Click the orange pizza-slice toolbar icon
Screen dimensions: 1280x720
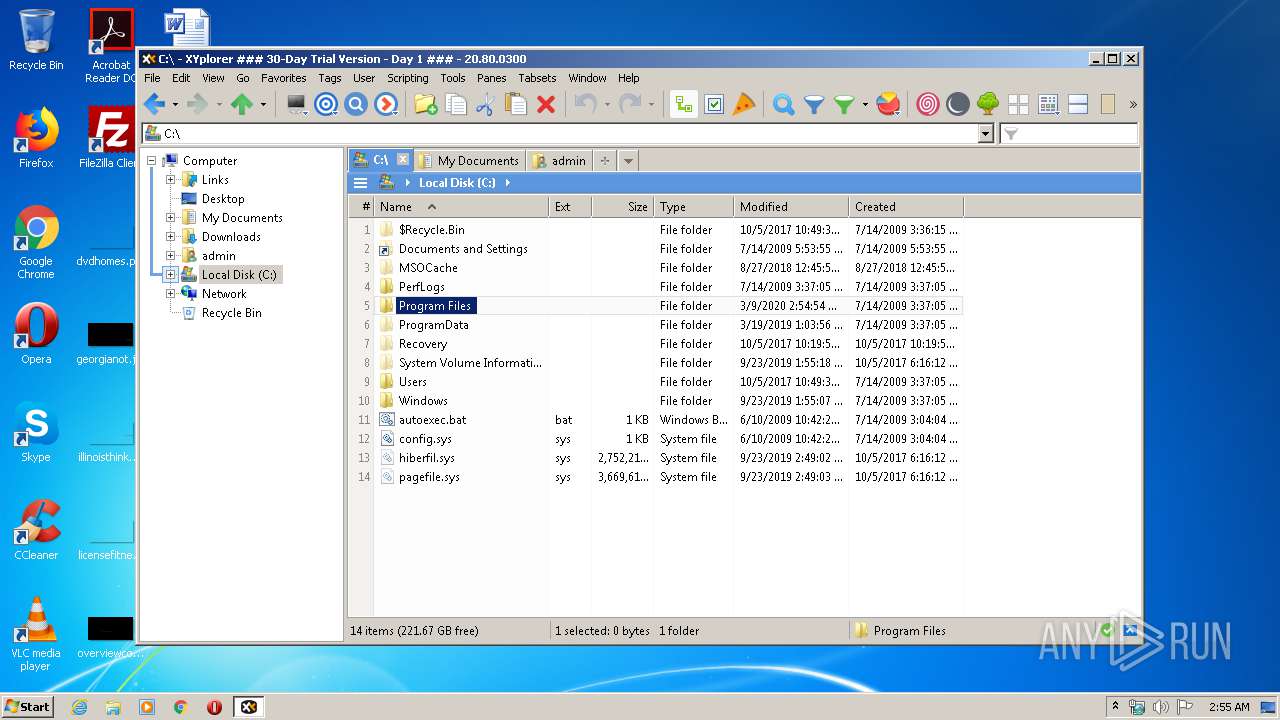[744, 104]
